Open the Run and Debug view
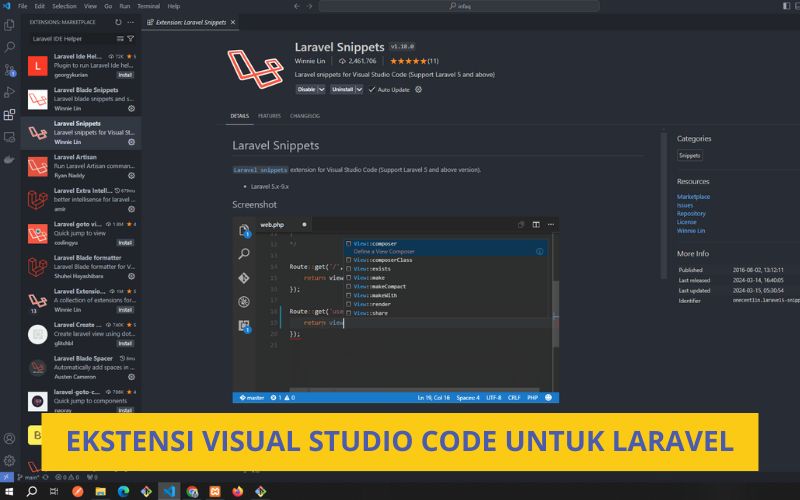 click(x=9, y=92)
